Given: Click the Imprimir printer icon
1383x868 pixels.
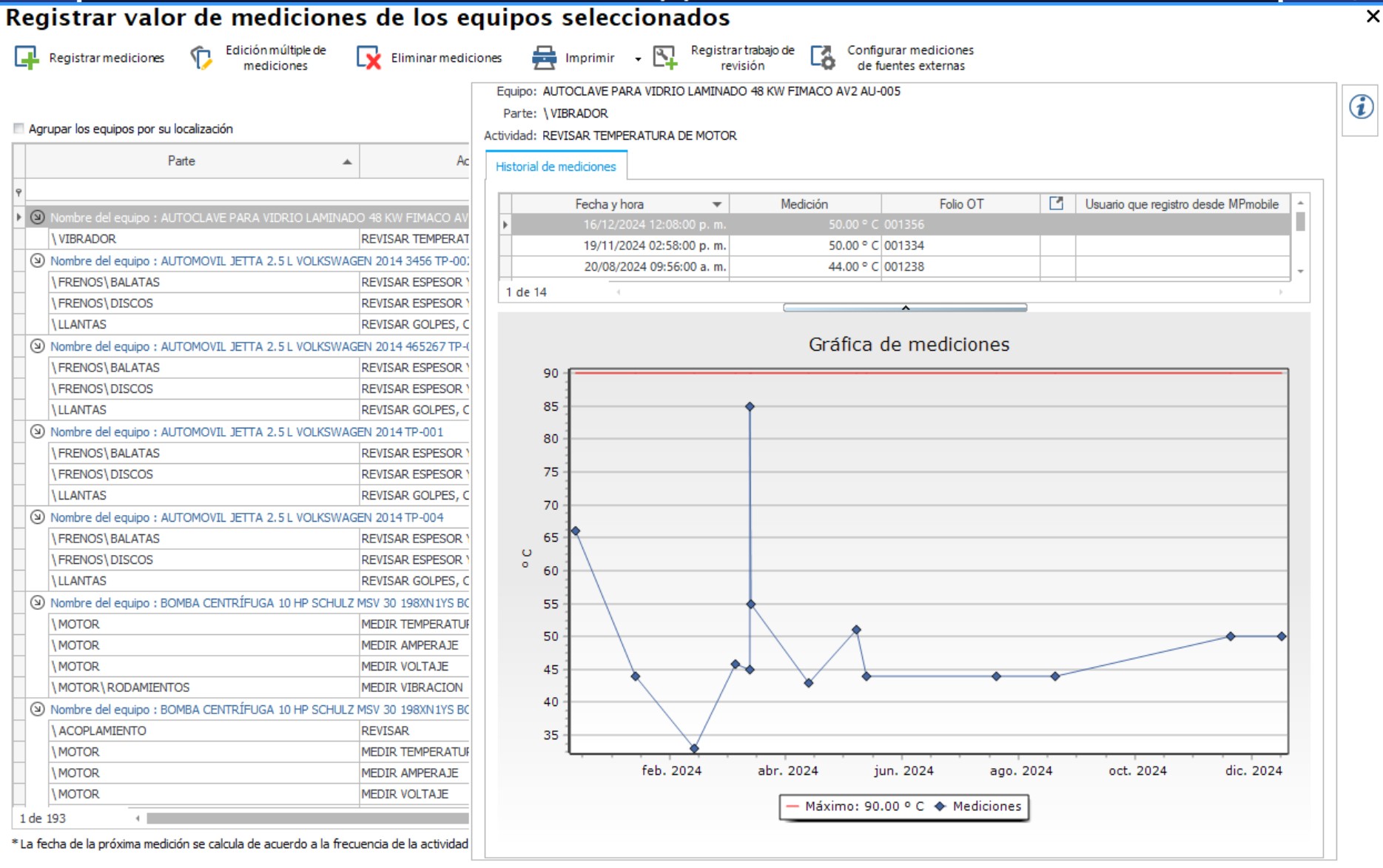Looking at the screenshot, I should click(x=544, y=58).
